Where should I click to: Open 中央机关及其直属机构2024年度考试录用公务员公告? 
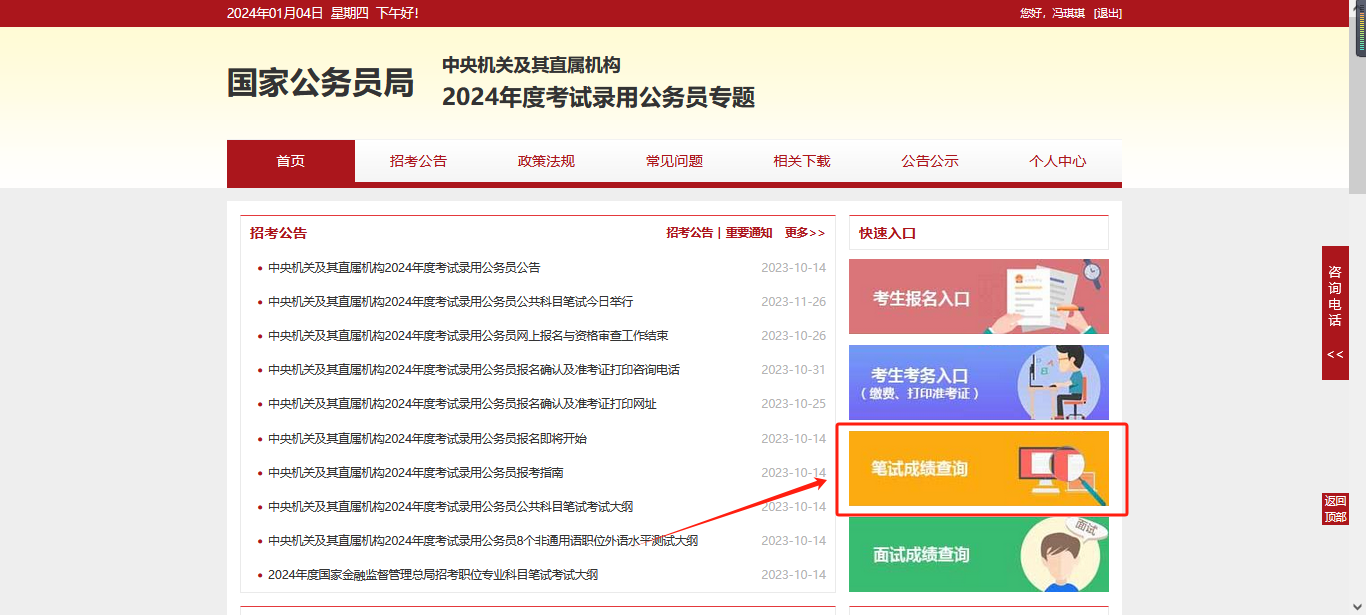404,268
